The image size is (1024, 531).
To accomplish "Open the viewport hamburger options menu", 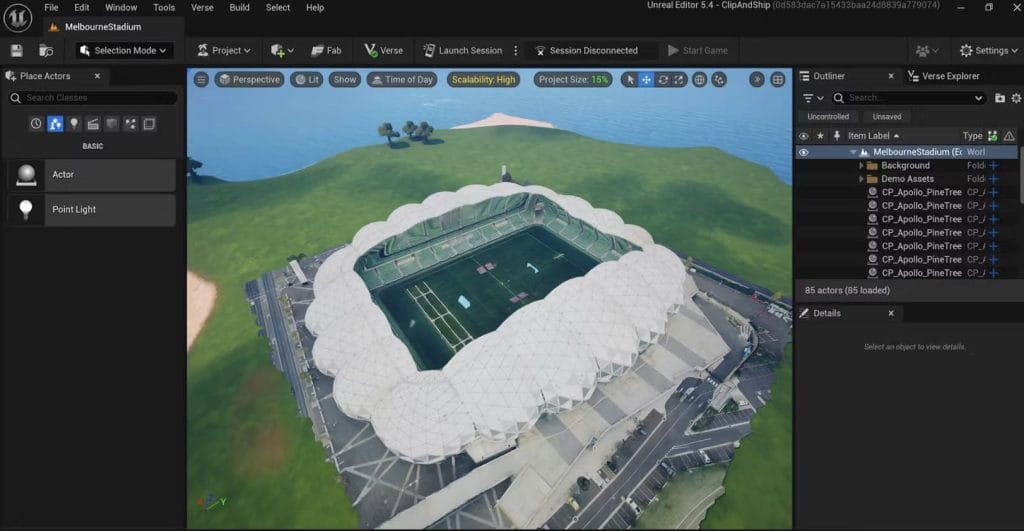I will pyautogui.click(x=201, y=79).
